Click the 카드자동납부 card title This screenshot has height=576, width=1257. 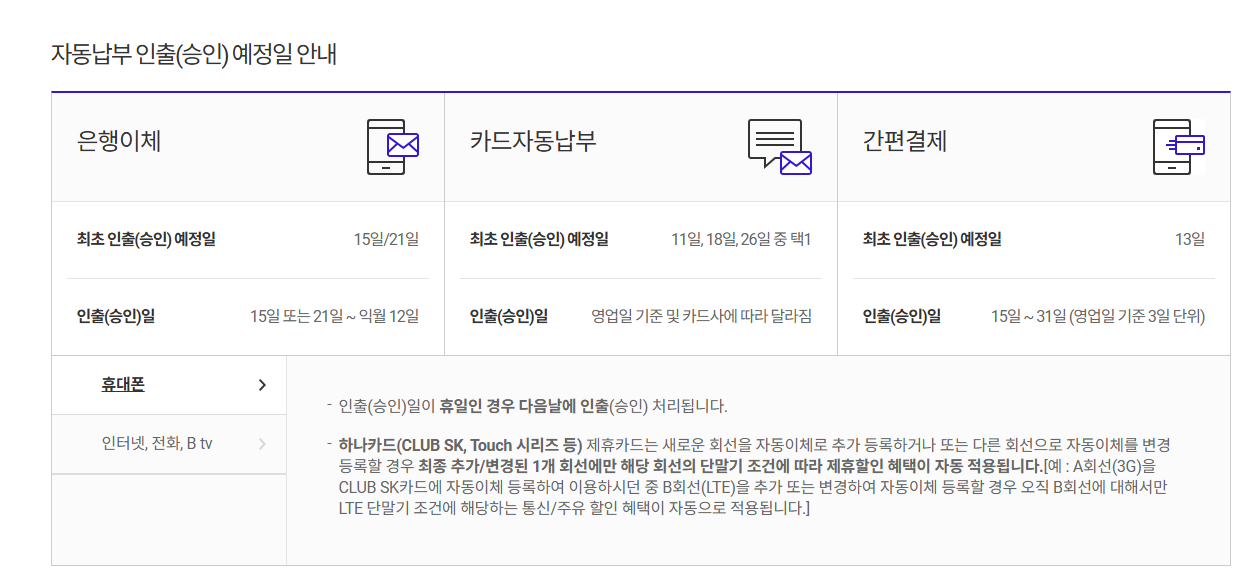(533, 141)
